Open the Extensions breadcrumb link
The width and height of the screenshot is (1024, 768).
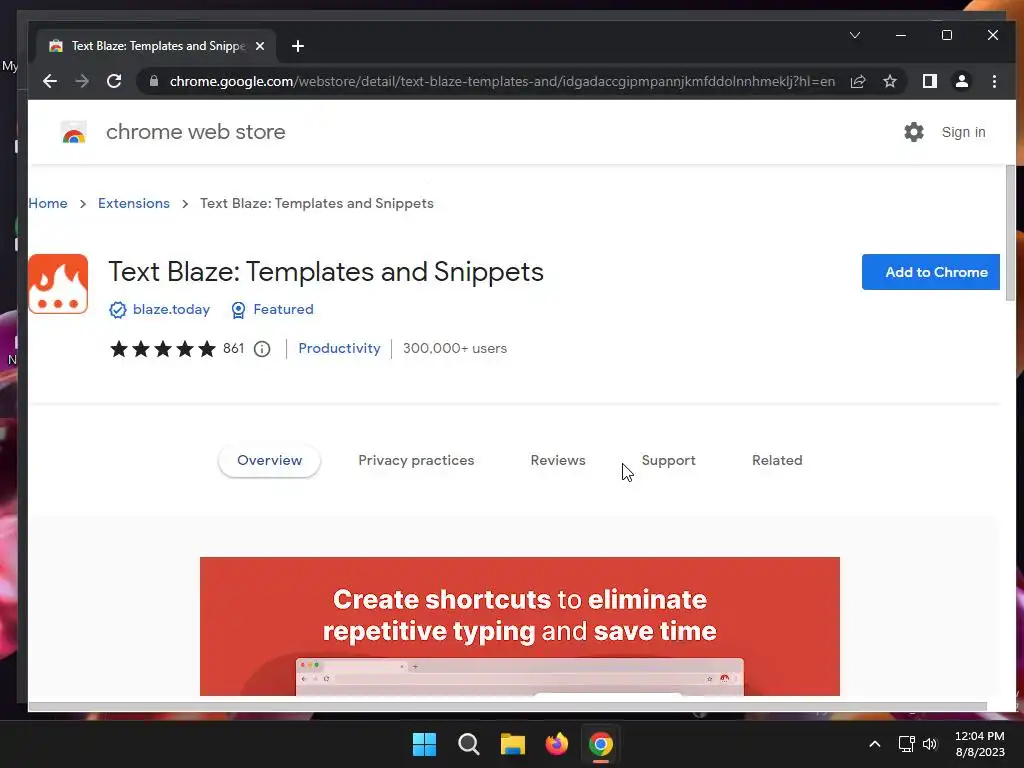[134, 203]
